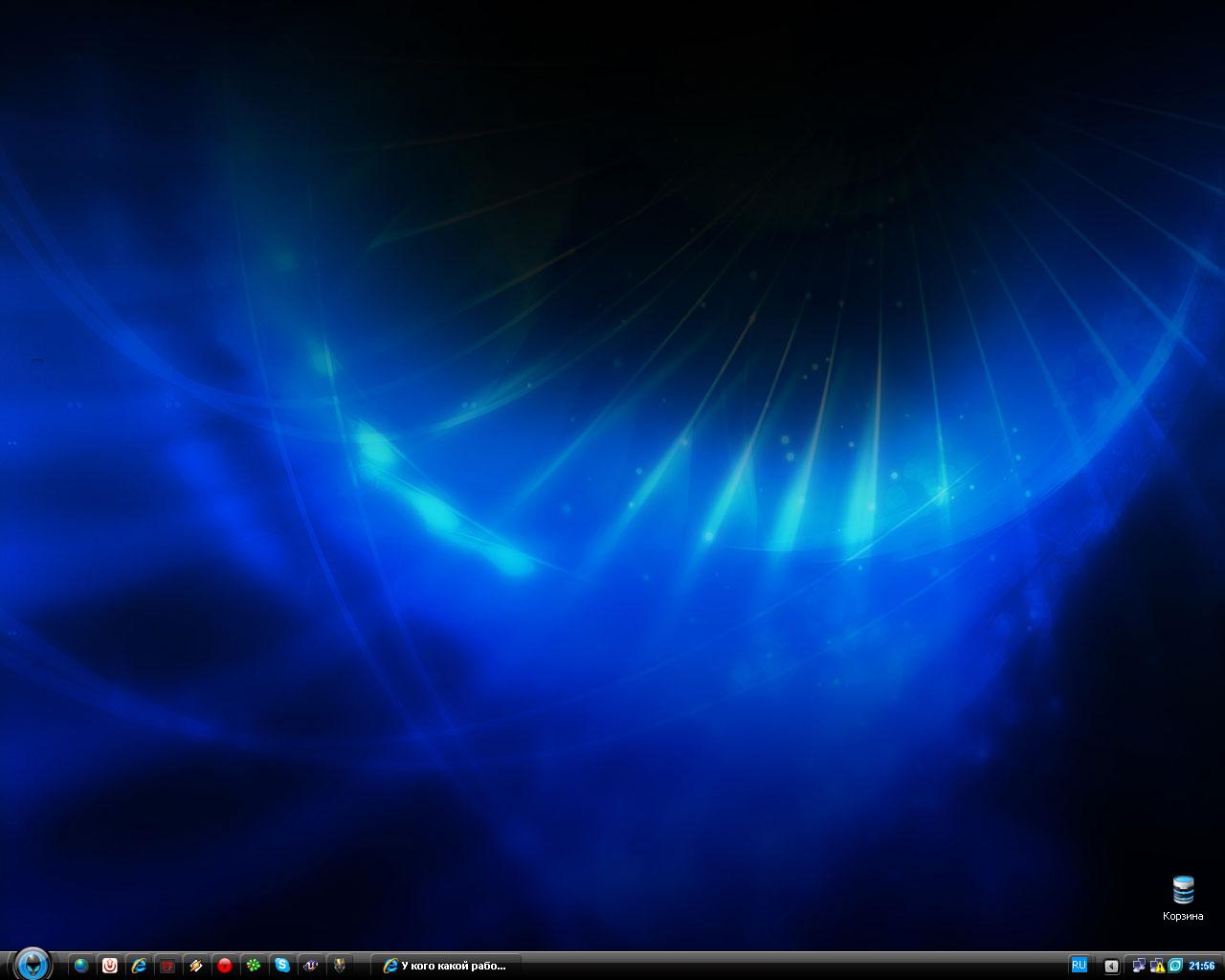
Task: Open the Unreal Tournament U icon
Action: coord(311,966)
